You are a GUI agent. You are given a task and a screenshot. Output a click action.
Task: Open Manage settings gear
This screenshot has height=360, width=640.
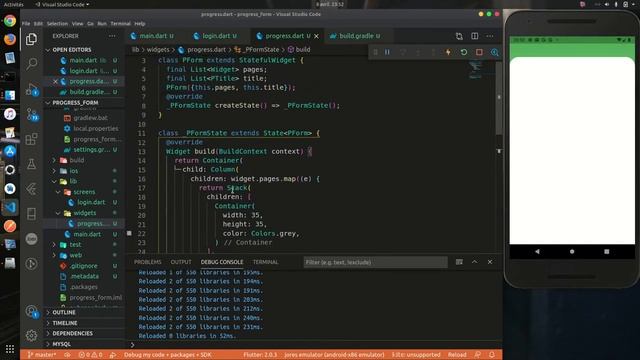pos(31,336)
